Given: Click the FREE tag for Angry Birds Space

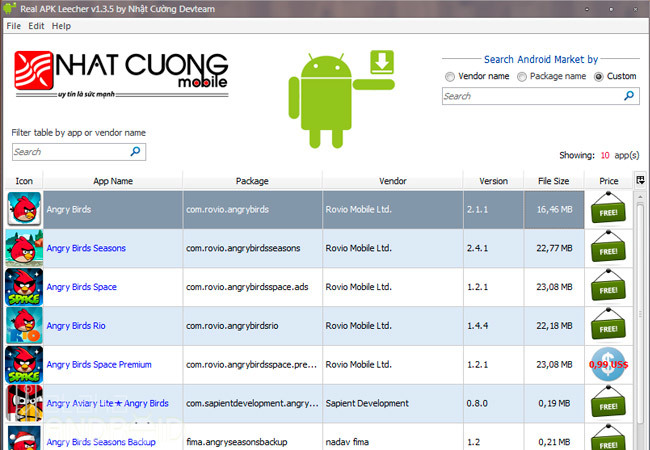Looking at the screenshot, I should (608, 286).
